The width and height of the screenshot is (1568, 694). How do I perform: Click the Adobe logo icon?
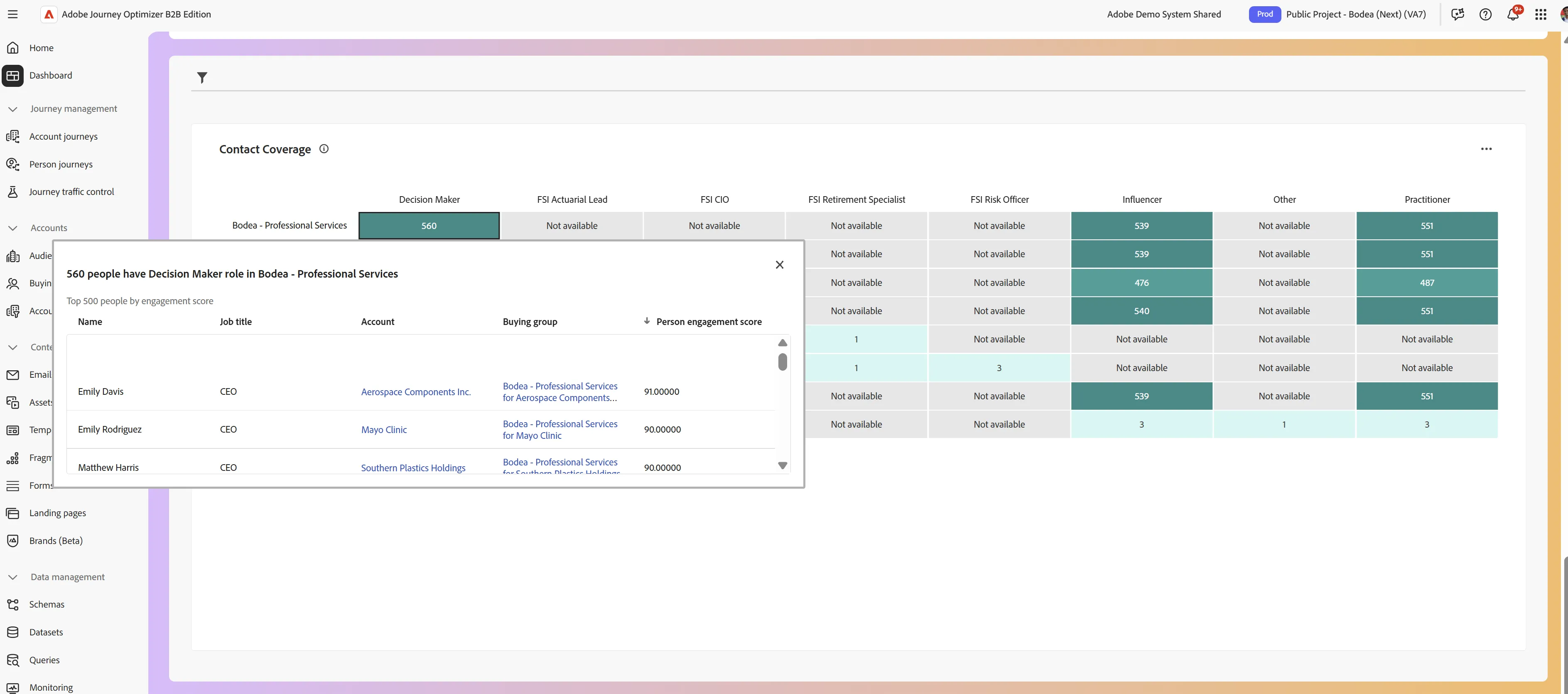tap(49, 14)
